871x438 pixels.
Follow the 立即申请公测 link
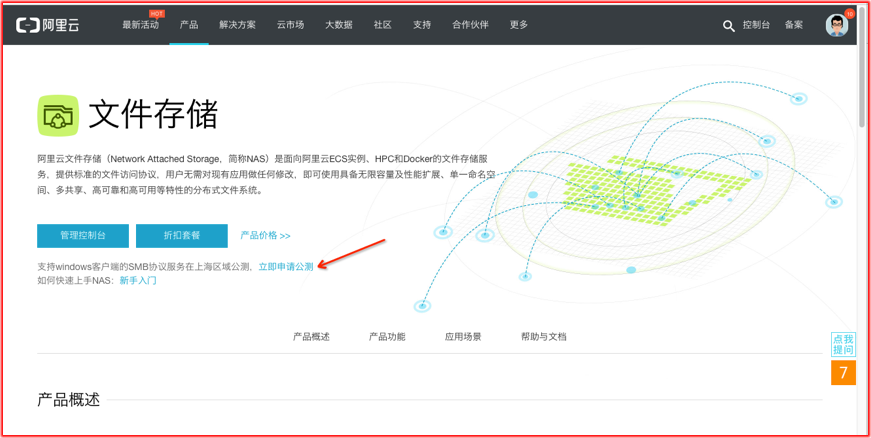click(x=286, y=266)
